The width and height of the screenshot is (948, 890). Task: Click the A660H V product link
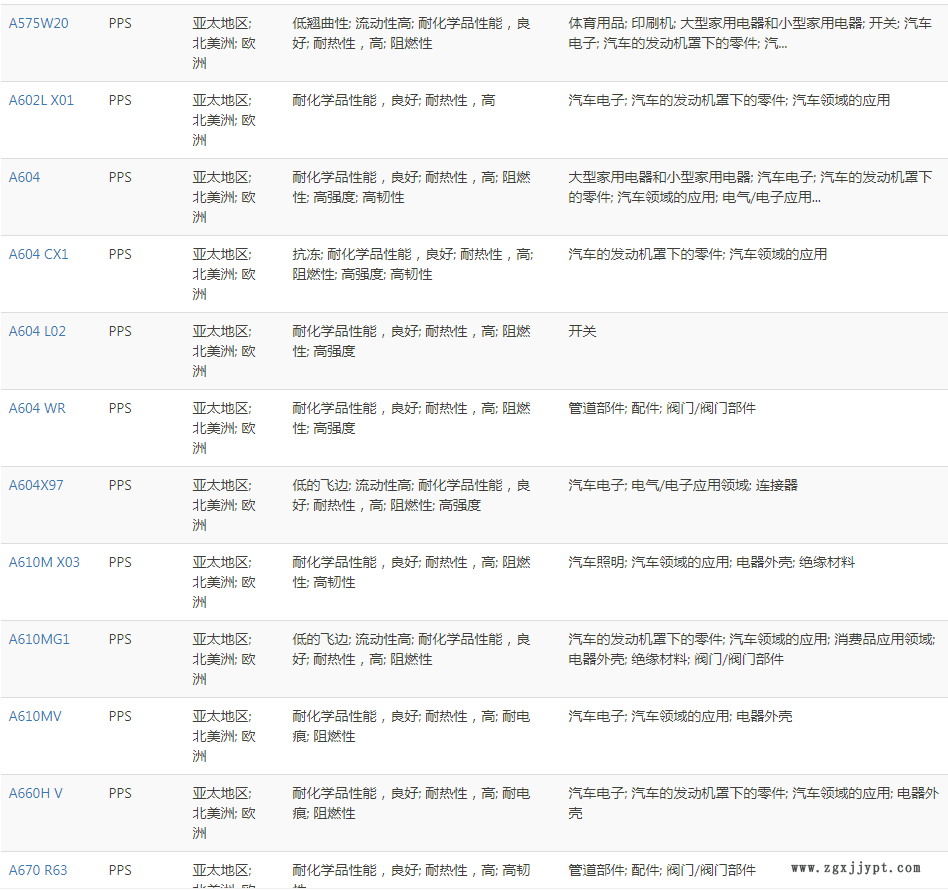(36, 793)
